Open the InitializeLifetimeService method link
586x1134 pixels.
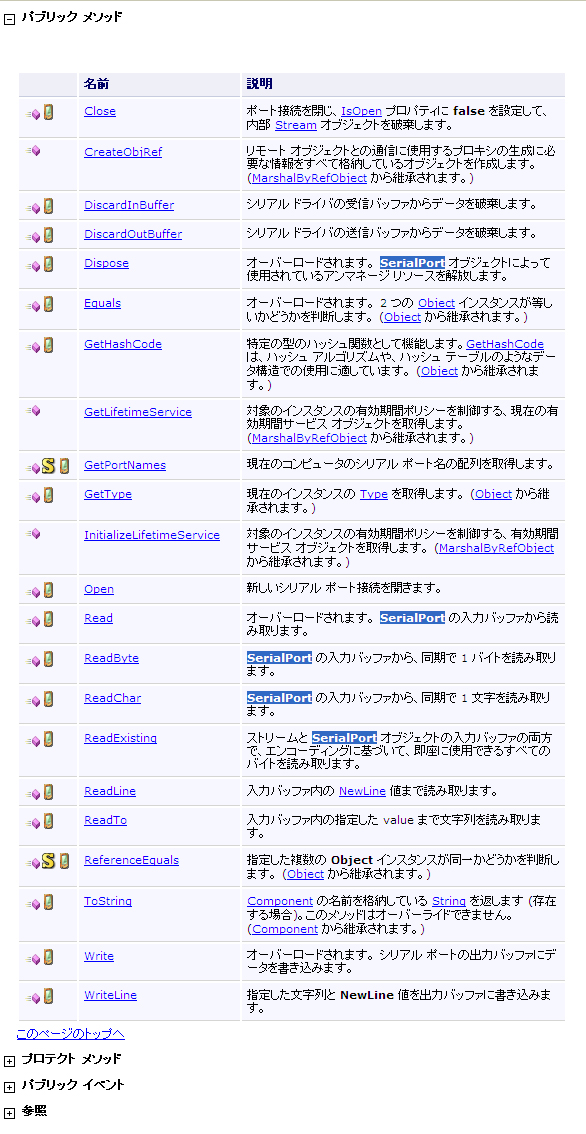152,535
